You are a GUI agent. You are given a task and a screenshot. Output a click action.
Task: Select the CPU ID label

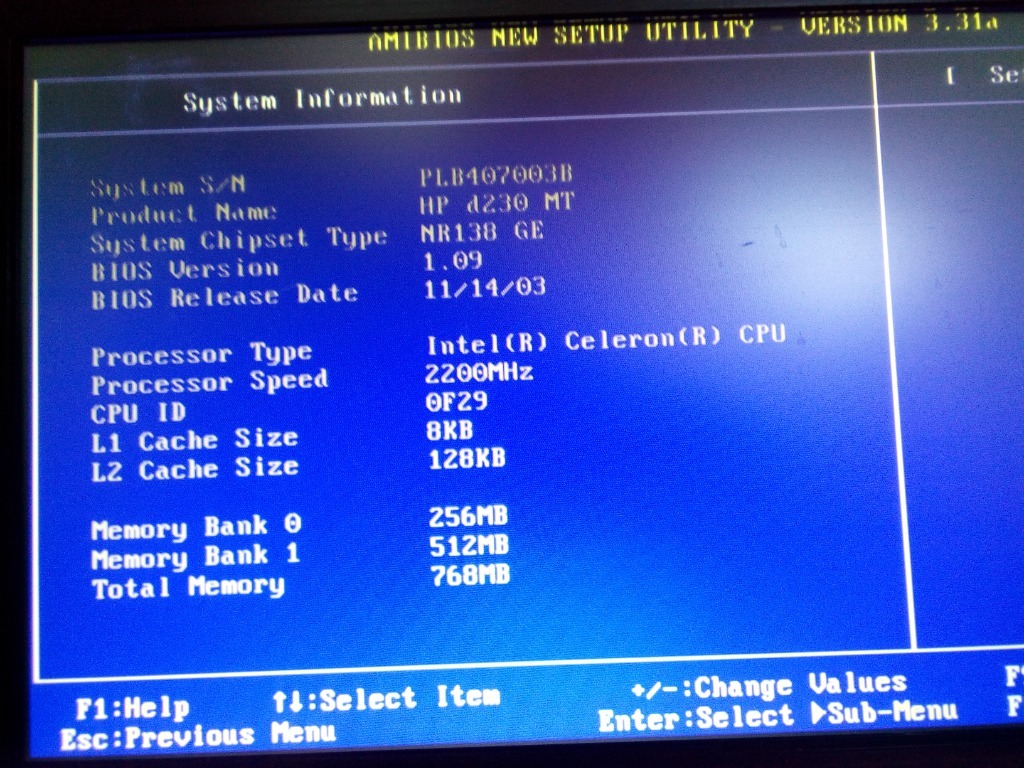[x=138, y=413]
